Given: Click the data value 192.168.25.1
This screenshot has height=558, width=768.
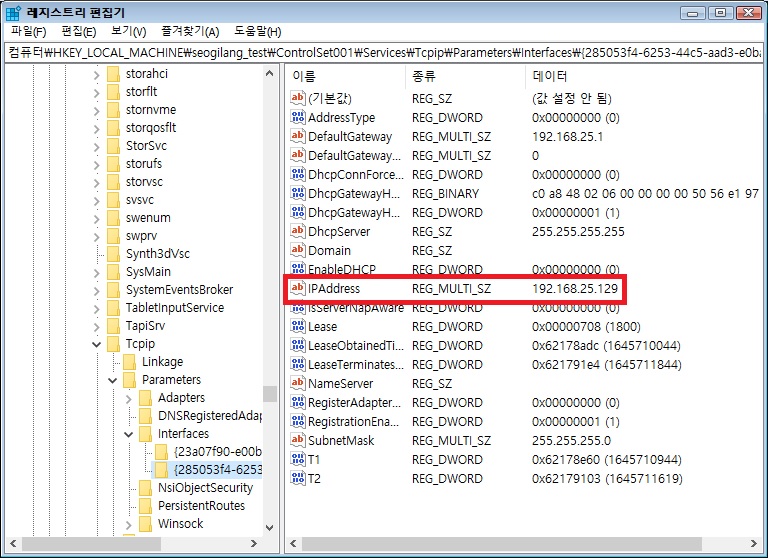Looking at the screenshot, I should [568, 136].
